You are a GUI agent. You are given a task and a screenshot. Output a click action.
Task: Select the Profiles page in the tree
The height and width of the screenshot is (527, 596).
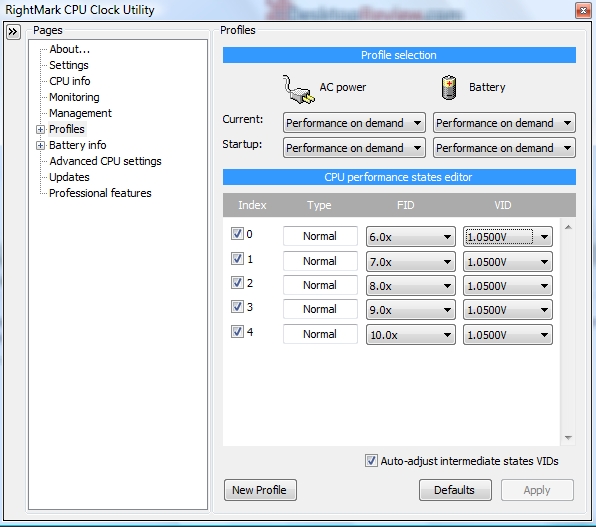(67, 129)
